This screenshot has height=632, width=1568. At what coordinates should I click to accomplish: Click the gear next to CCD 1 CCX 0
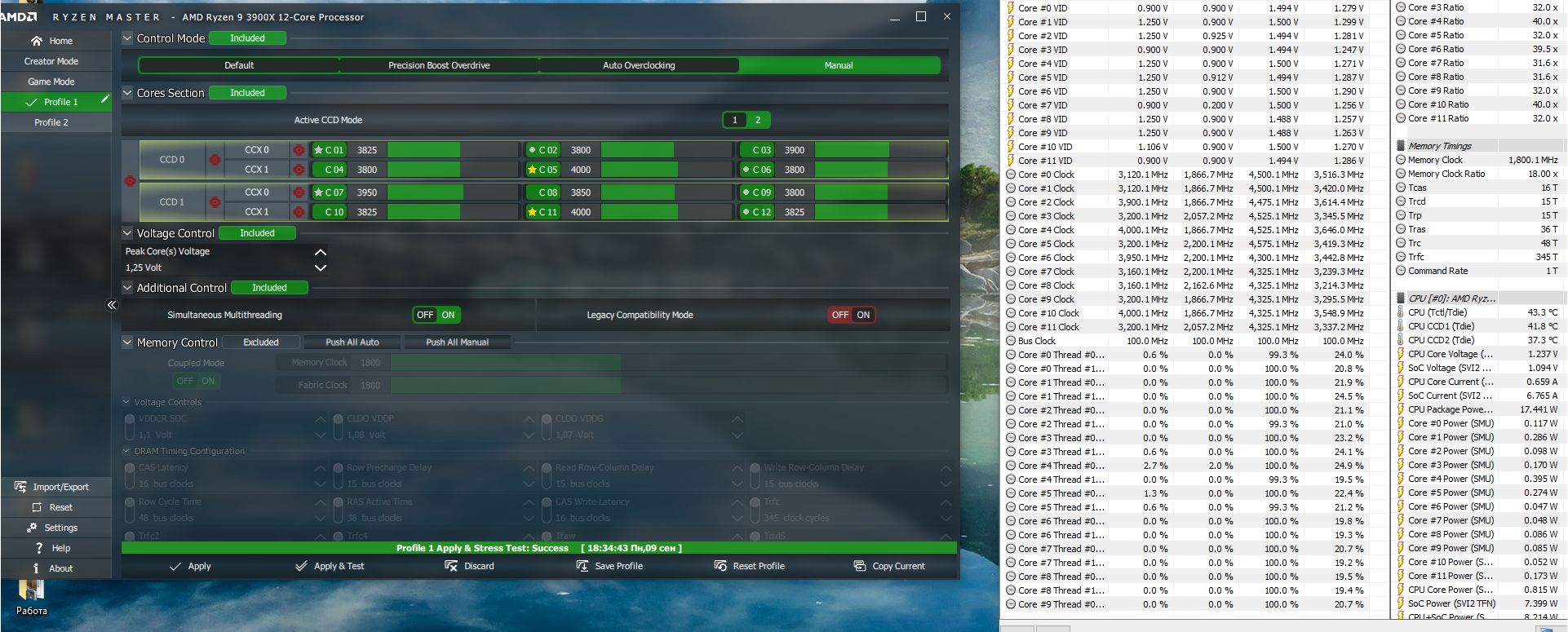click(x=299, y=192)
